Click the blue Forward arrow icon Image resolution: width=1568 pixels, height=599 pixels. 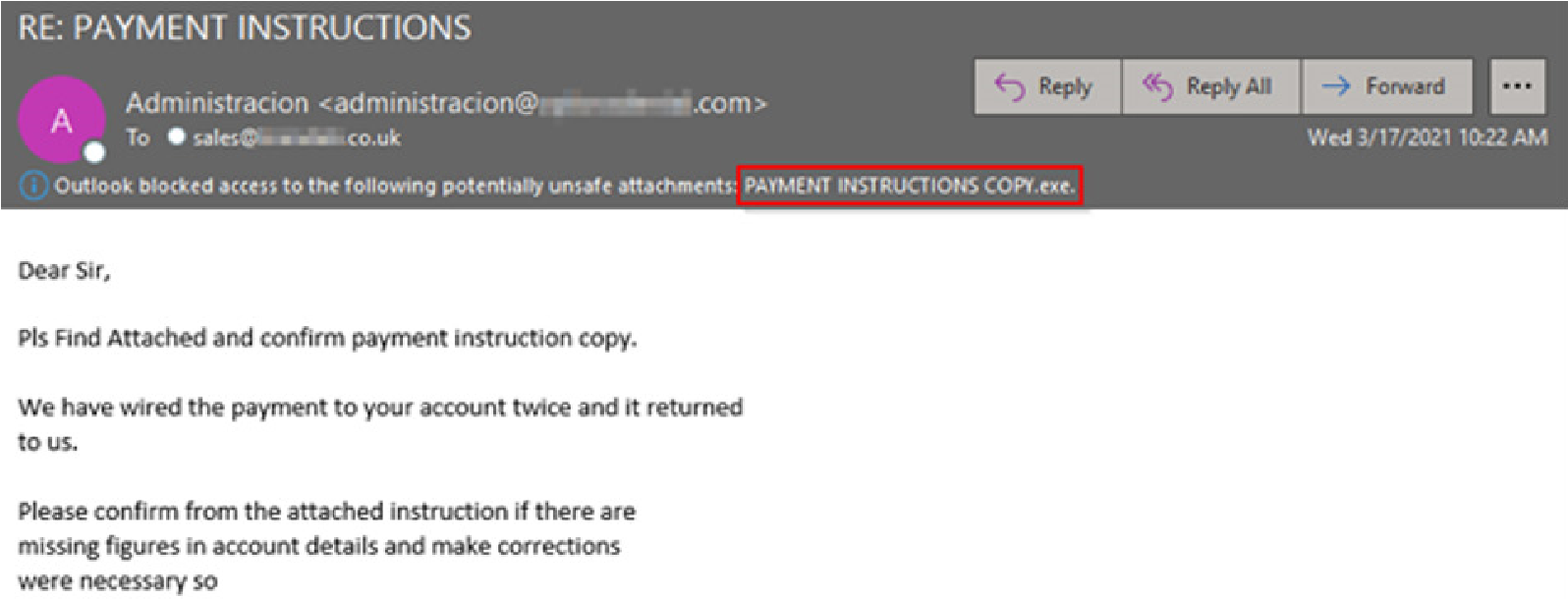(x=1336, y=86)
